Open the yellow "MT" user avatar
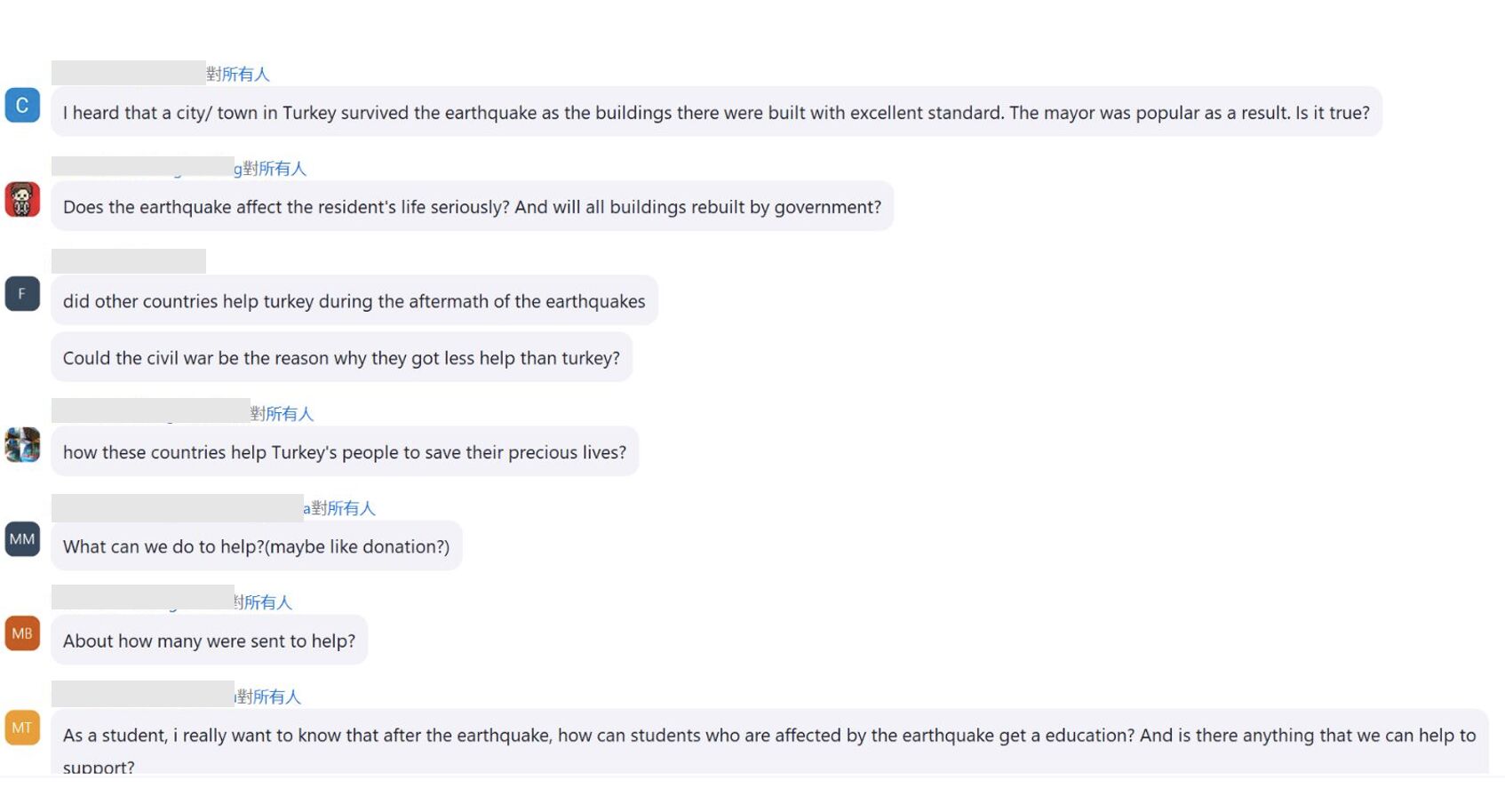Screen dimensions: 1505x812 tap(22, 728)
